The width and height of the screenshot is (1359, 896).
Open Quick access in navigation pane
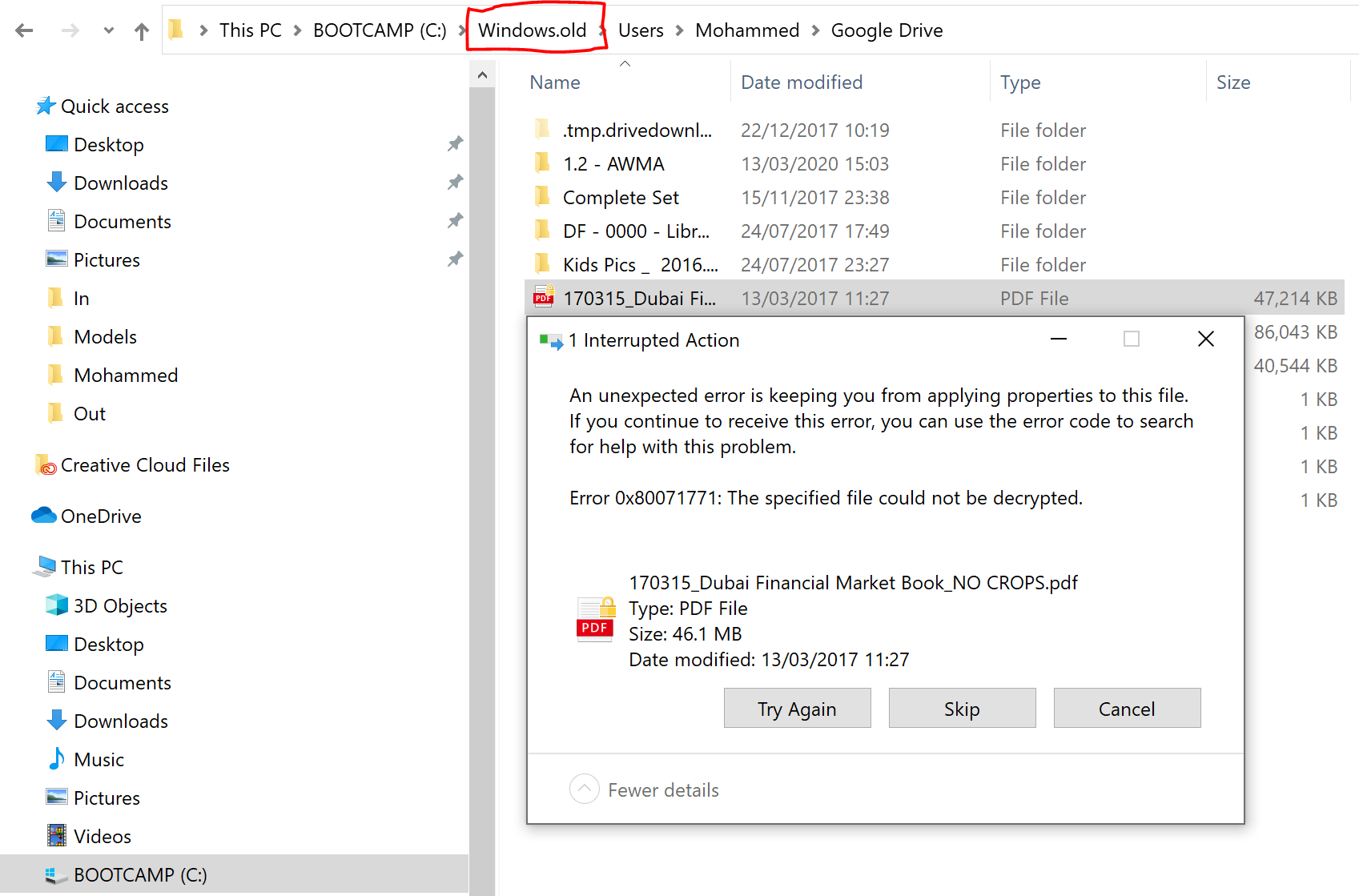[115, 106]
